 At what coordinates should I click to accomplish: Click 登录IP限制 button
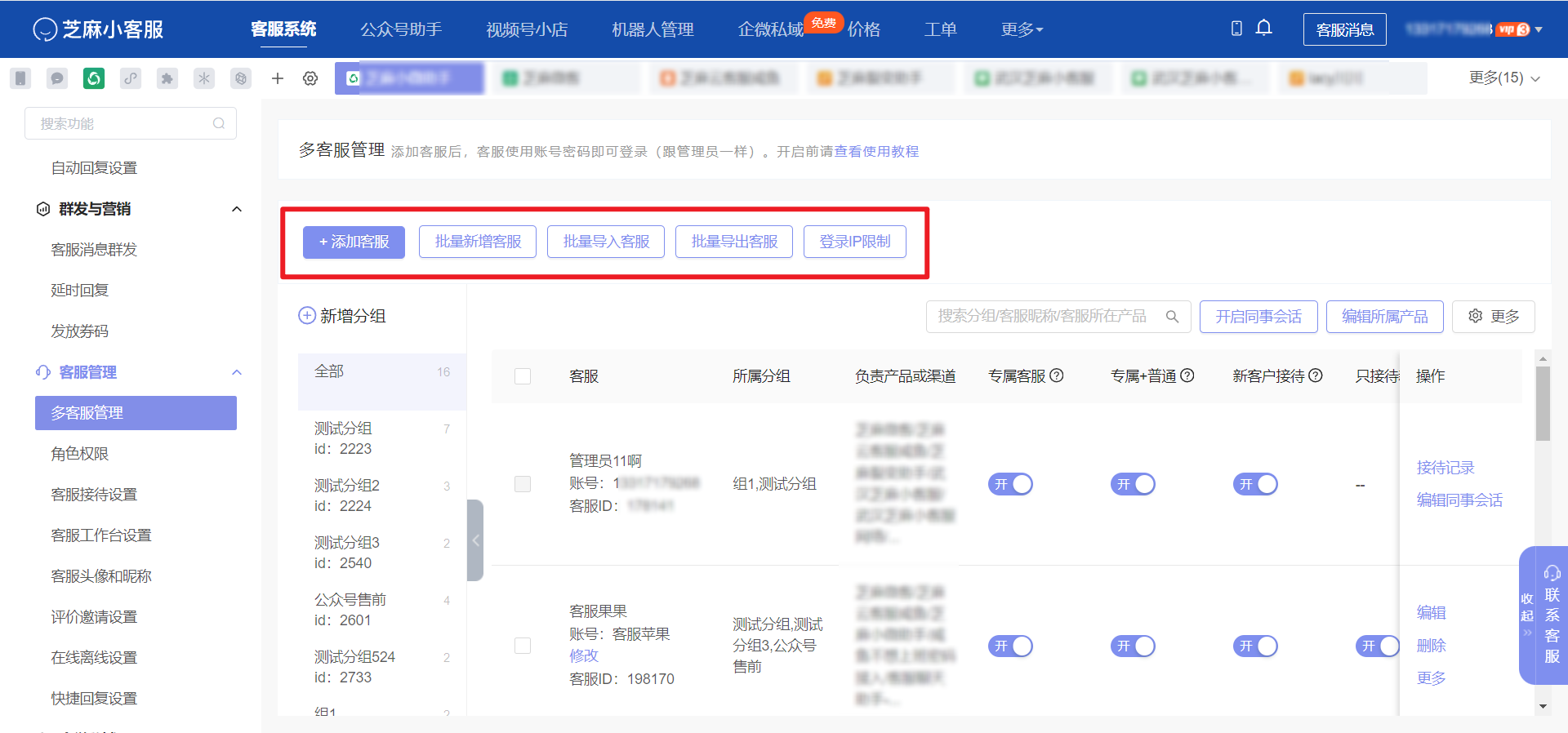[855, 242]
